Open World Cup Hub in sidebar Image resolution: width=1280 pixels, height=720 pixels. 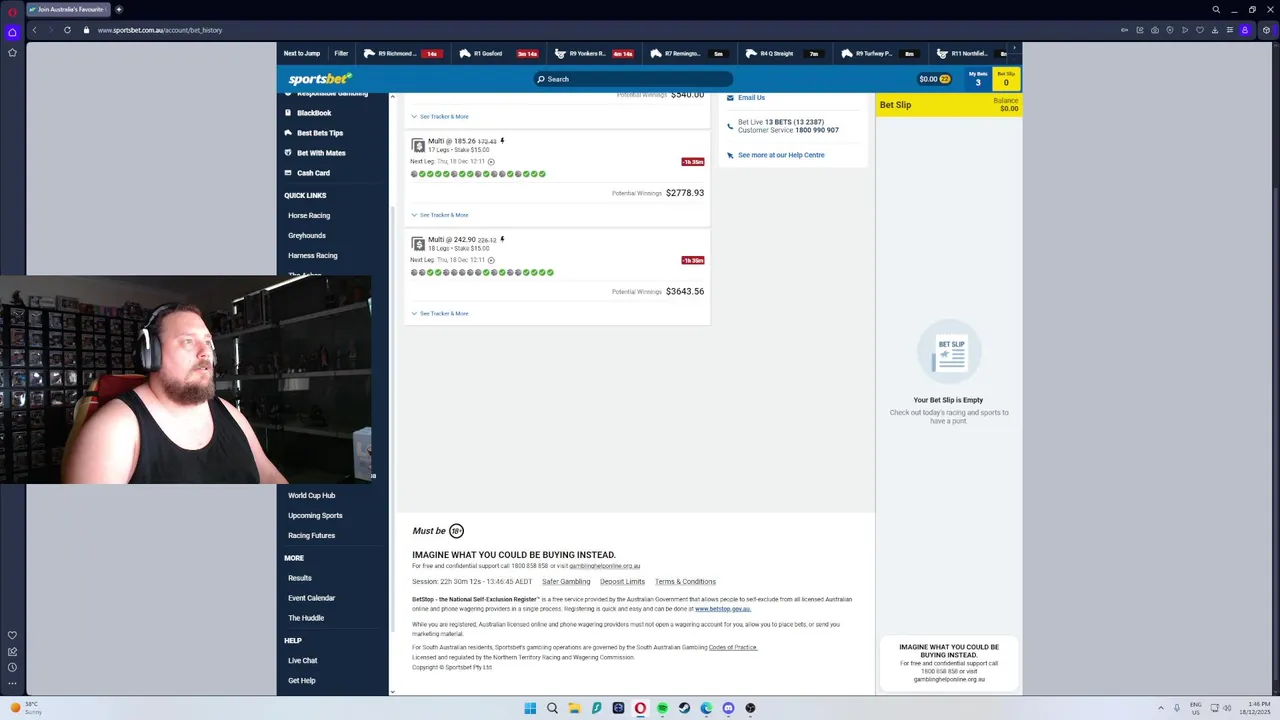coord(312,495)
